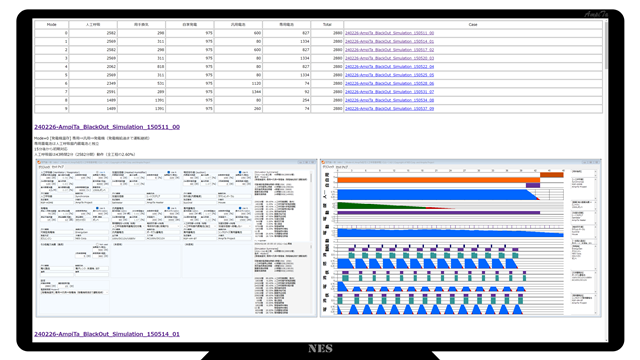
Task: Open case link ending 150531_07 in table
Action: point(389,92)
